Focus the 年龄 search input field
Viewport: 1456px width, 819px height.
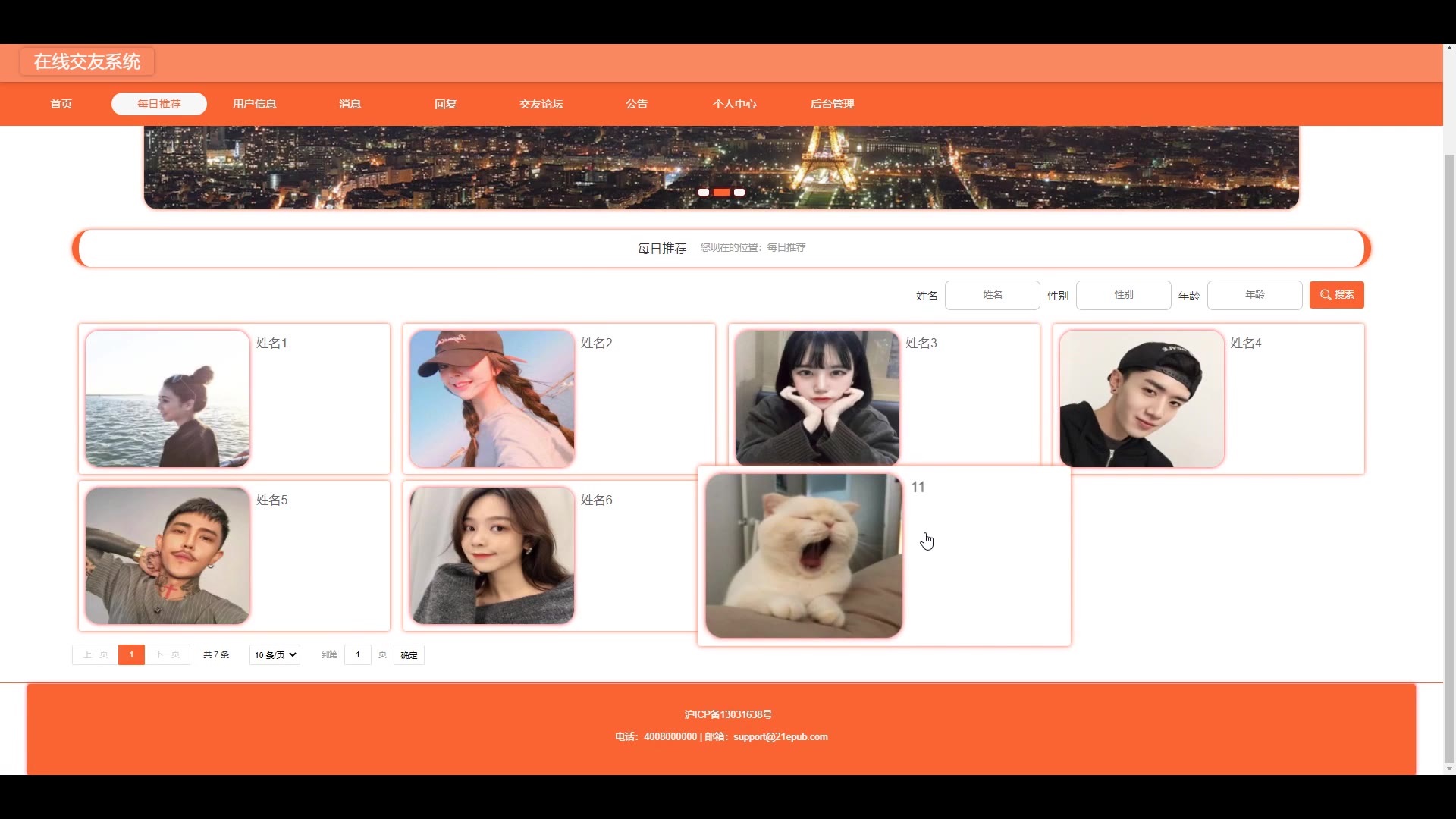pos(1255,295)
